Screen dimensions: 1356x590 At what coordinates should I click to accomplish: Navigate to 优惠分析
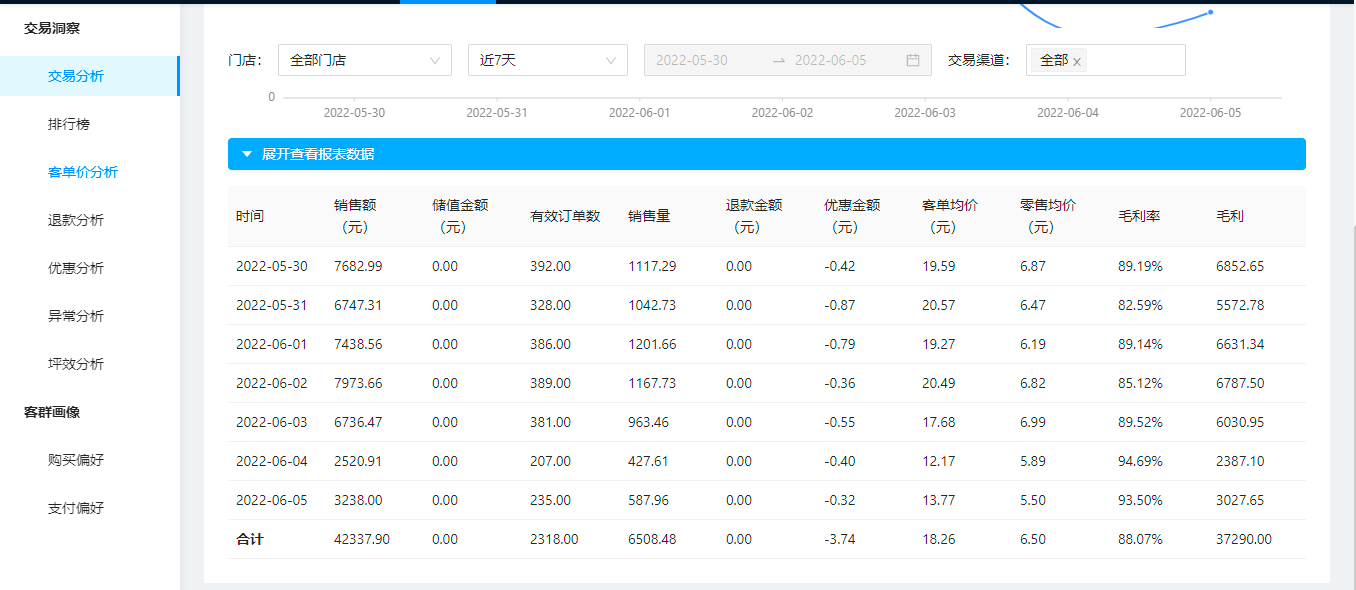click(x=76, y=268)
